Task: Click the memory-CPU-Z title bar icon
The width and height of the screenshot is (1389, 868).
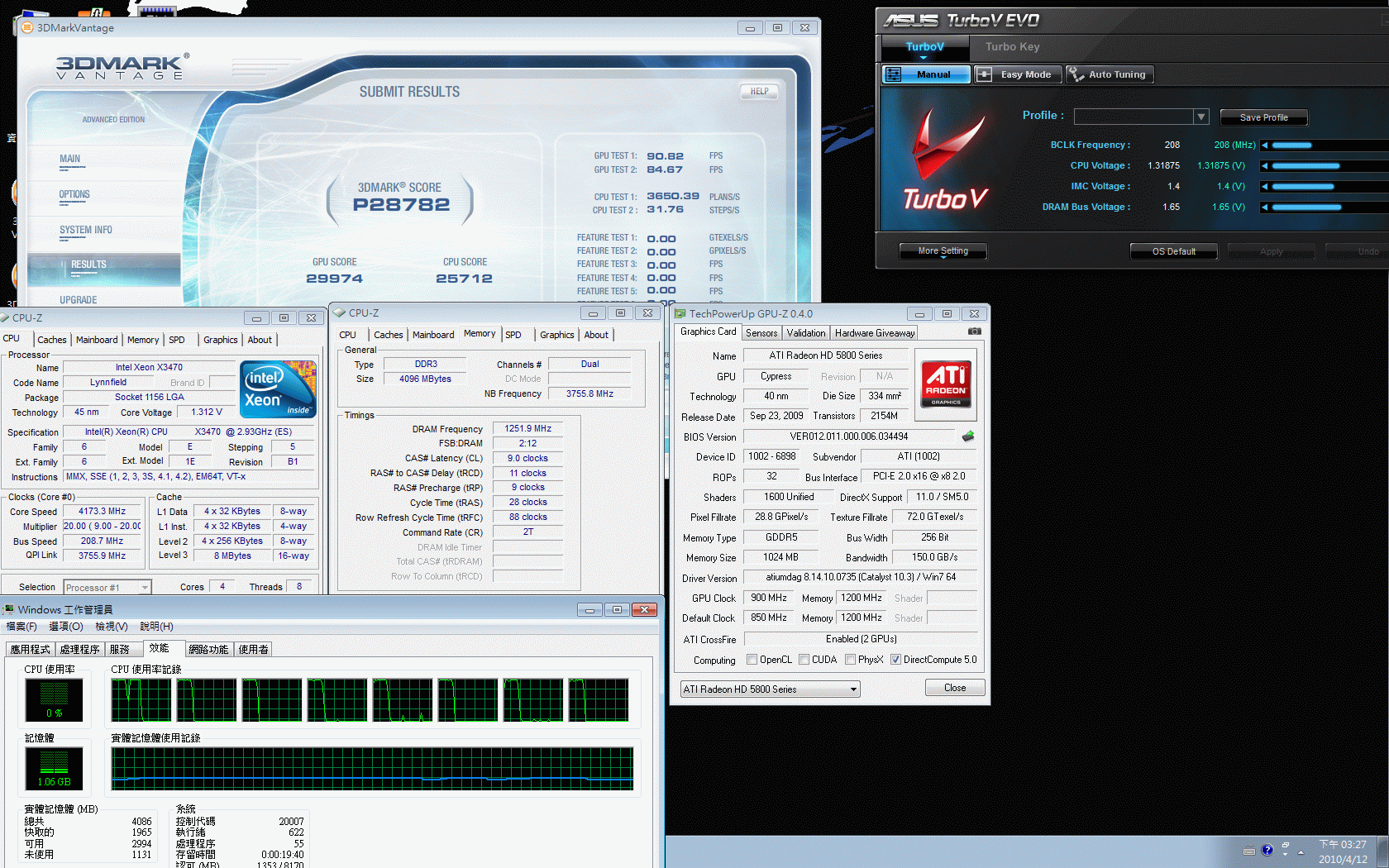Action: click(x=338, y=312)
